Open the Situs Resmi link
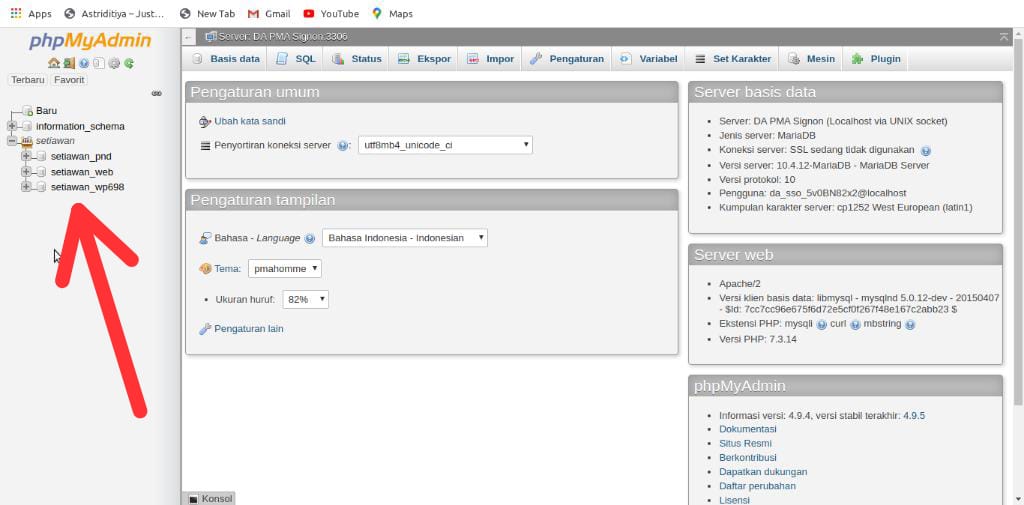 click(x=745, y=444)
